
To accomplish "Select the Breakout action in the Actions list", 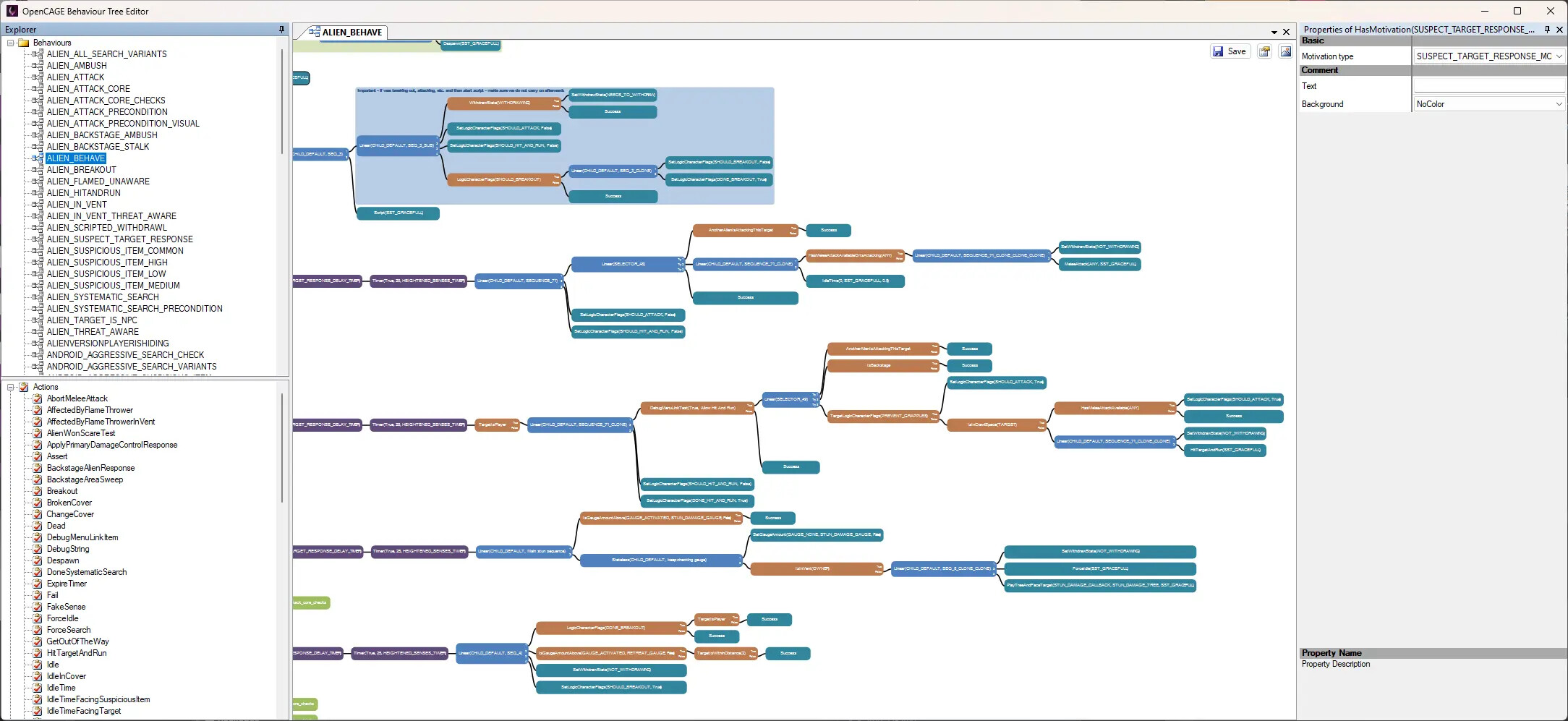I will 62,491.
